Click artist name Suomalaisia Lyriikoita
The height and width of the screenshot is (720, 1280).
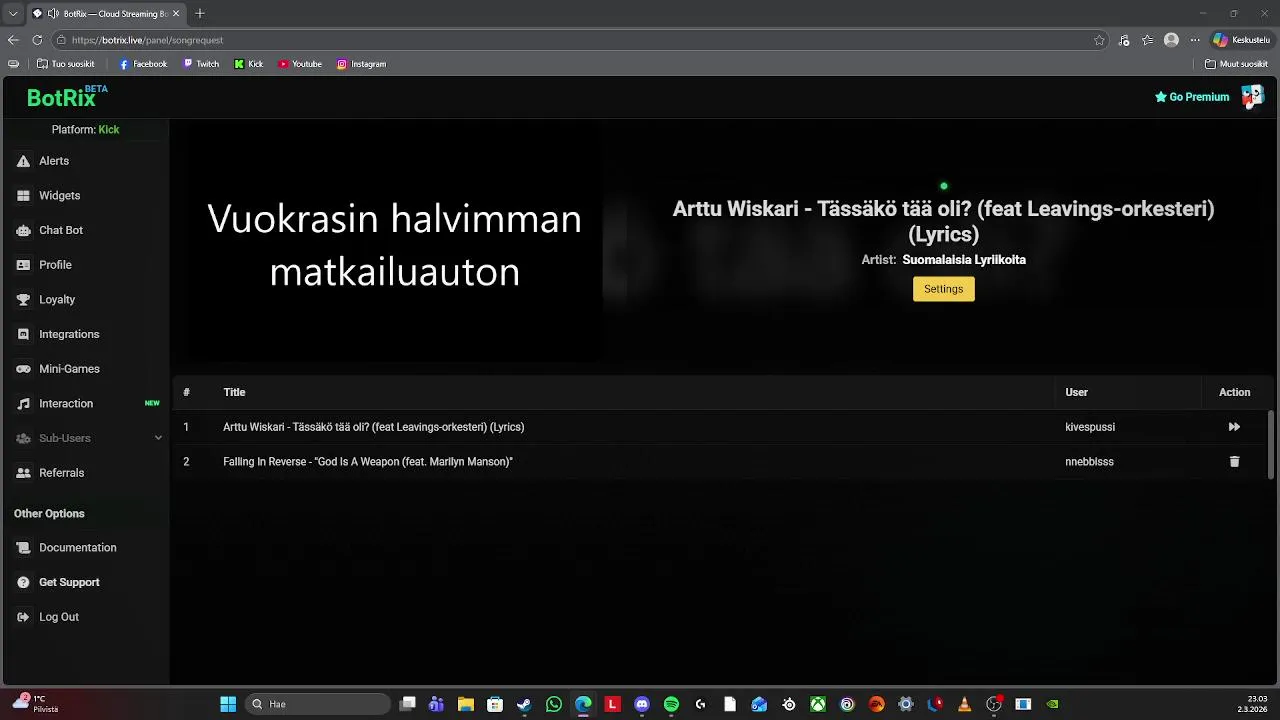click(964, 260)
